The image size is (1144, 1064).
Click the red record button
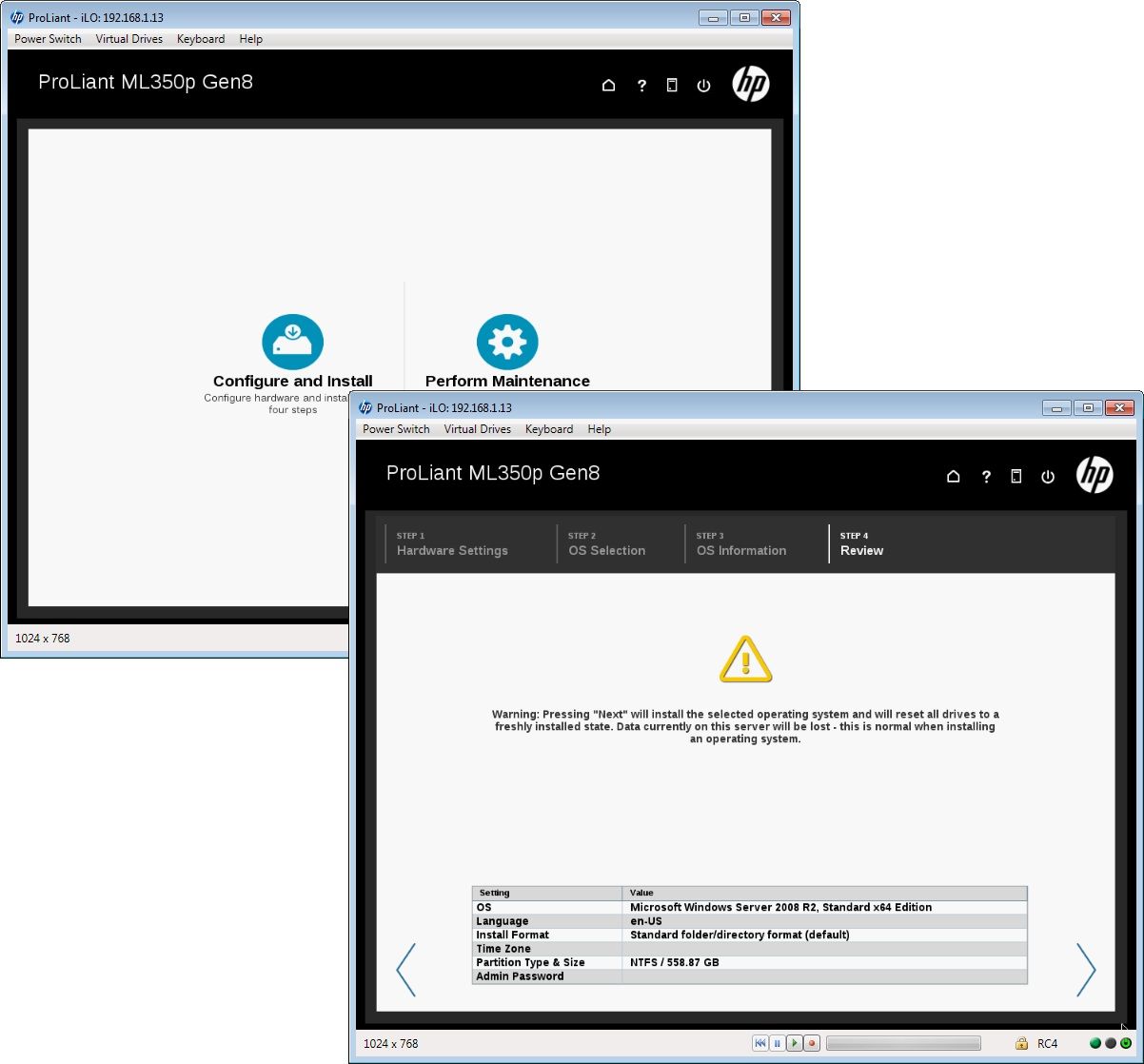click(812, 1043)
